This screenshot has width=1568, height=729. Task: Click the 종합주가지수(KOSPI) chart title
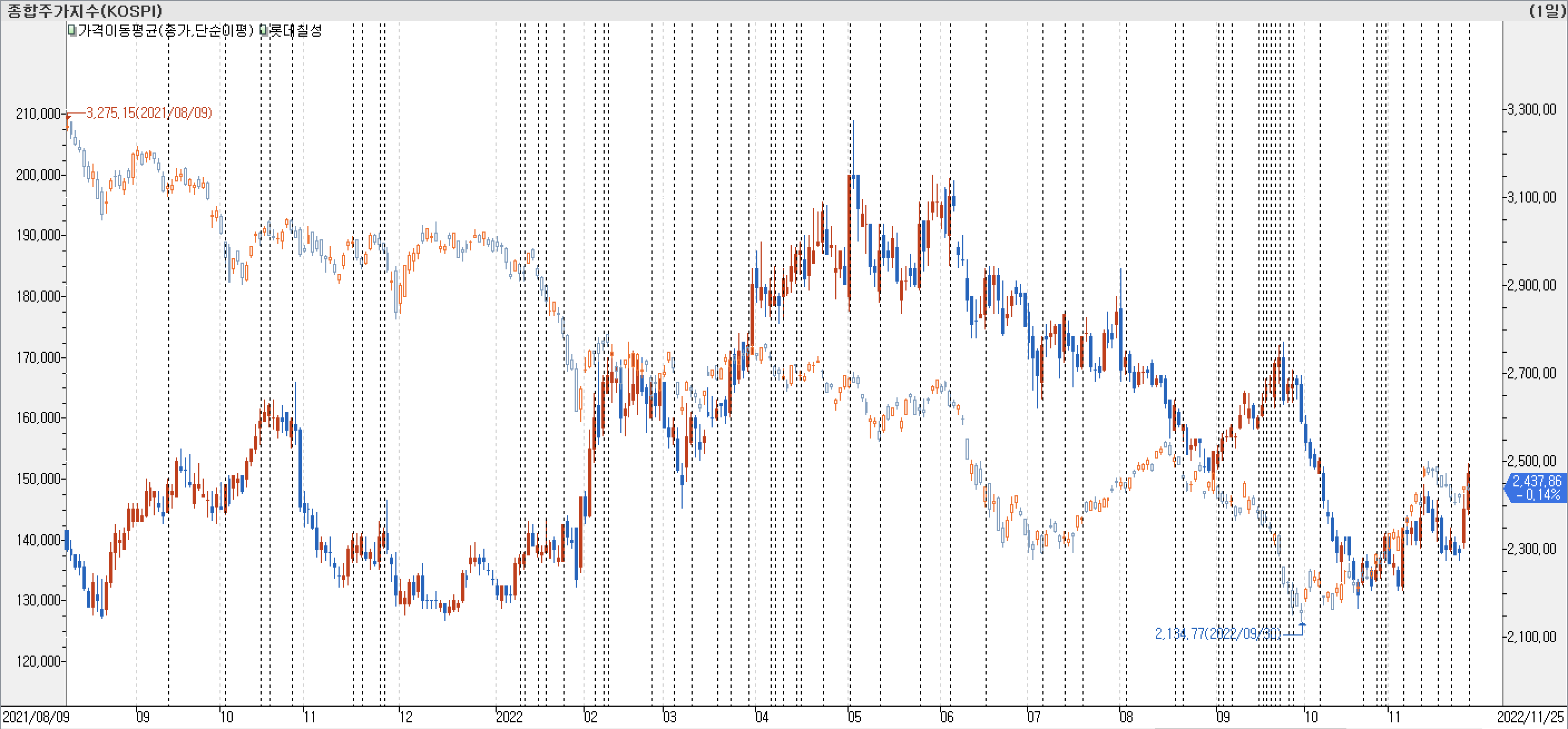84,11
